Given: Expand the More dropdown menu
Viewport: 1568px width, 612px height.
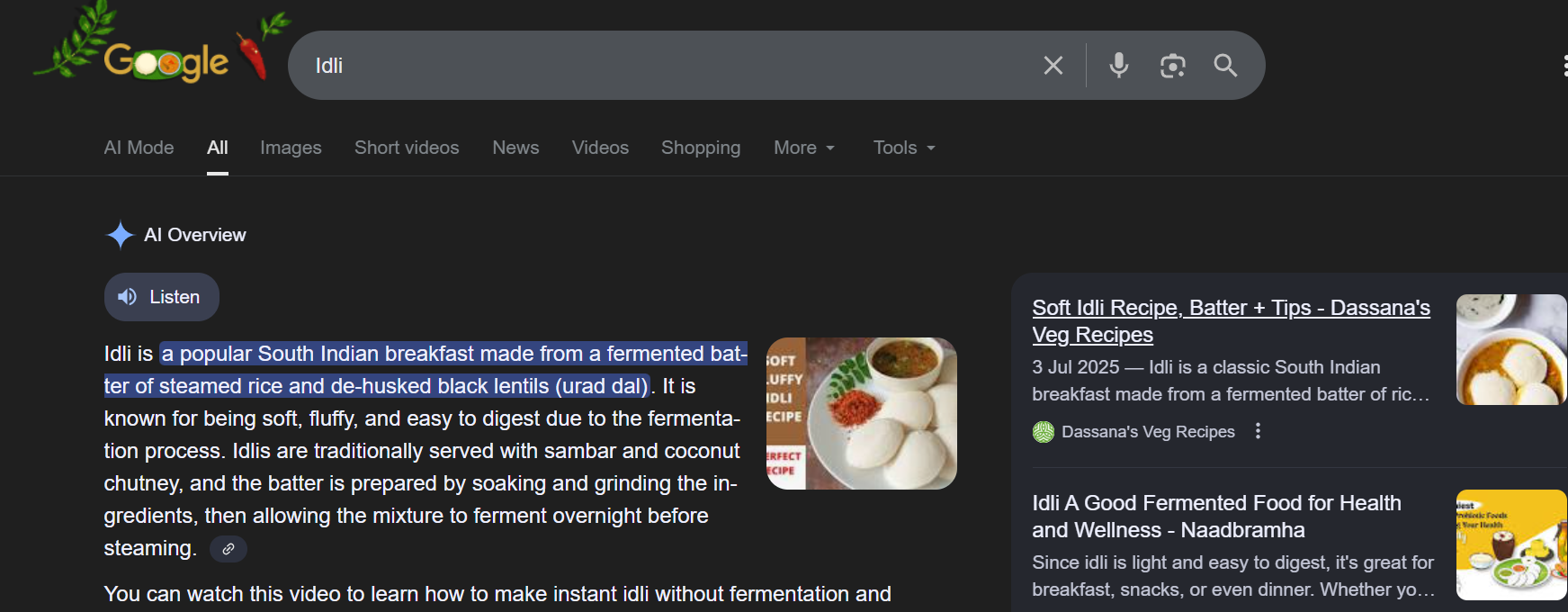Looking at the screenshot, I should (x=804, y=148).
